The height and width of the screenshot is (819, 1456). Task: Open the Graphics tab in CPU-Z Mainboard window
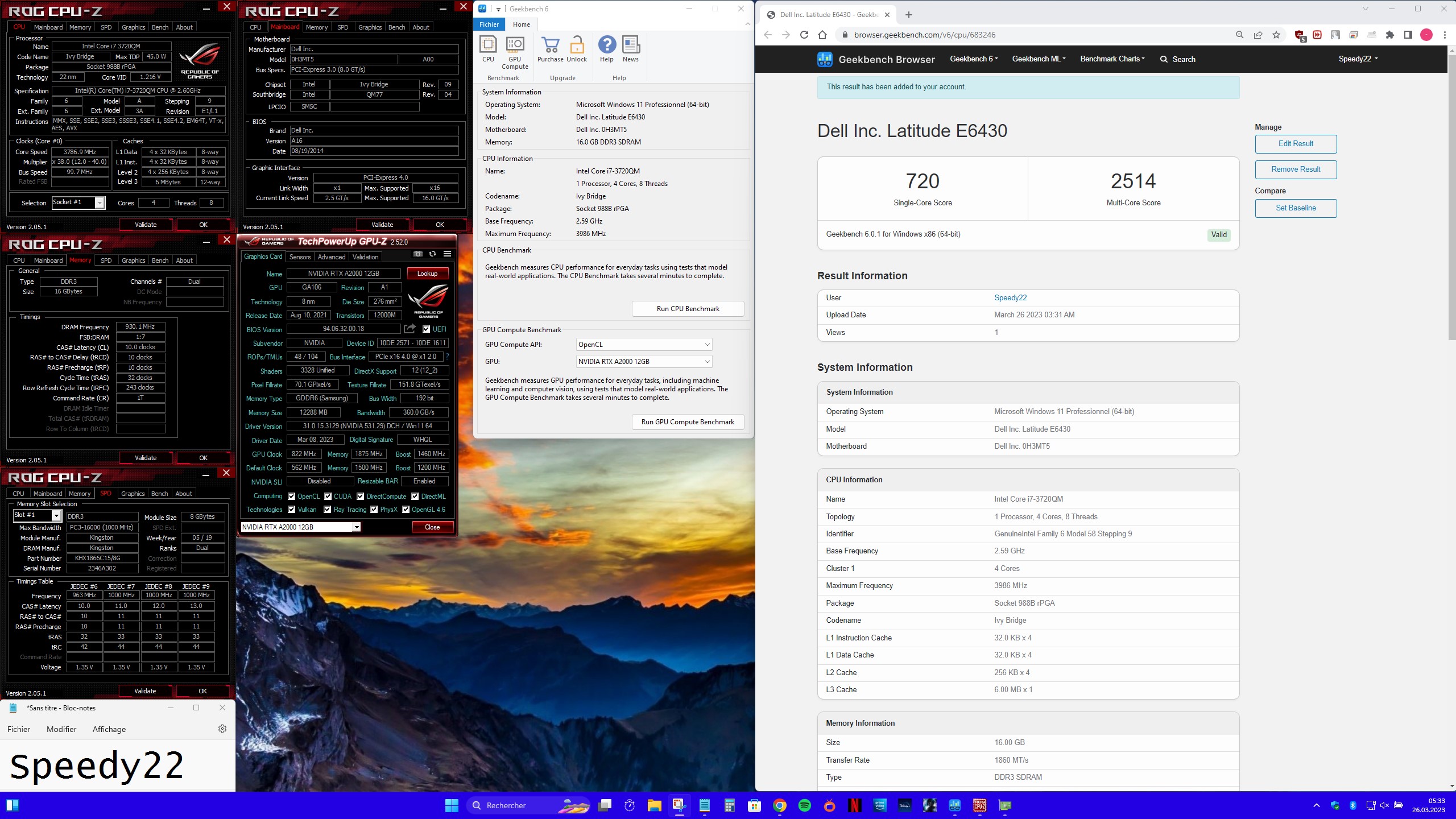370,27
